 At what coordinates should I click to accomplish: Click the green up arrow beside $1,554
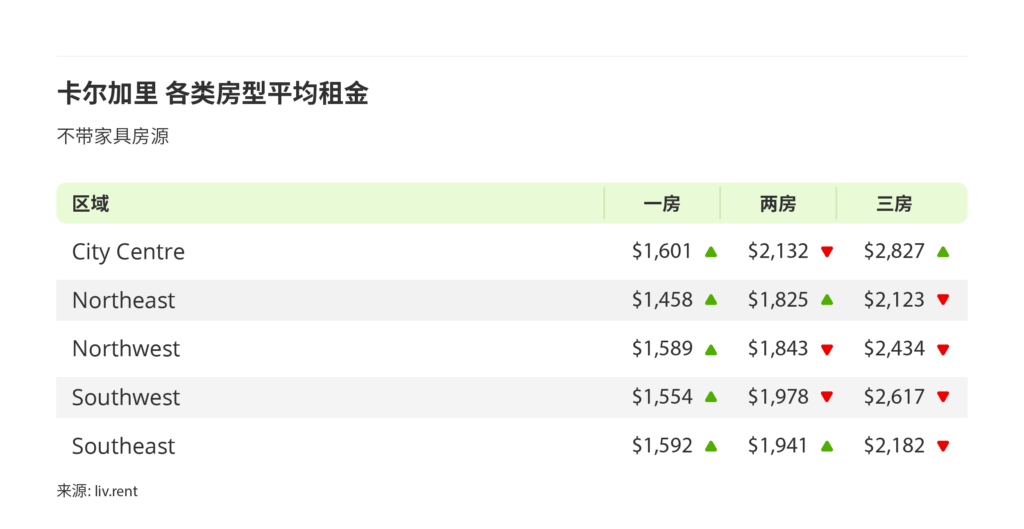711,397
